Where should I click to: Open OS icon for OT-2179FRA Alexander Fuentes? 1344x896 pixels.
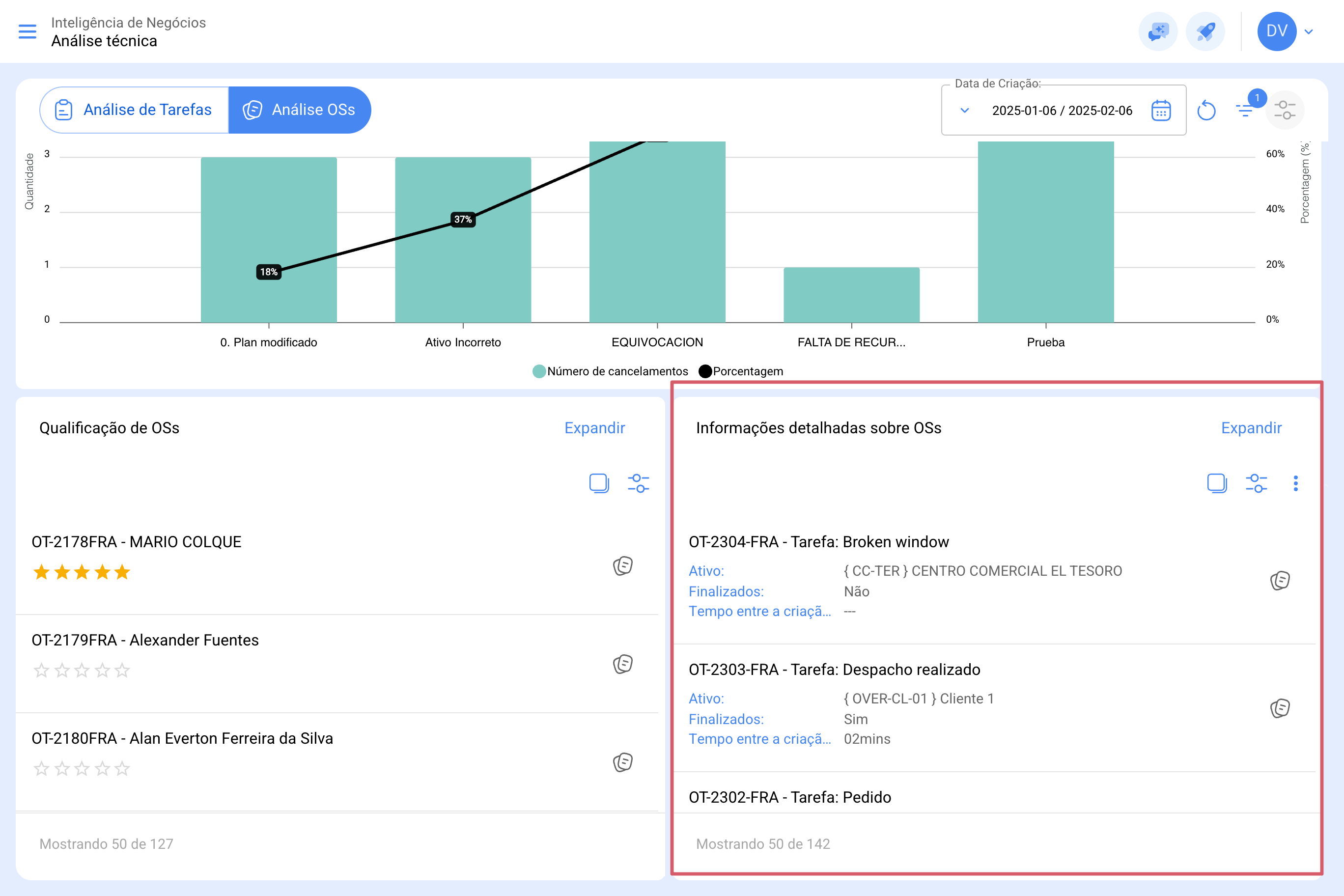[x=623, y=664]
